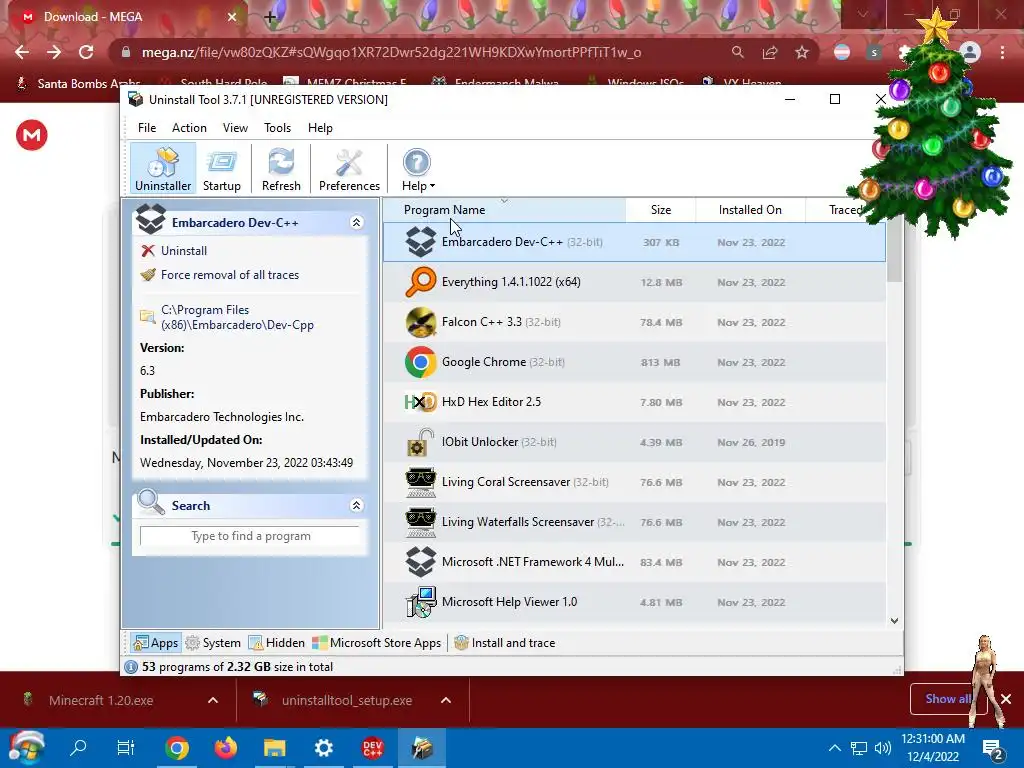Click Chrome's Back navigation arrow
1024x768 pixels.
22,52
